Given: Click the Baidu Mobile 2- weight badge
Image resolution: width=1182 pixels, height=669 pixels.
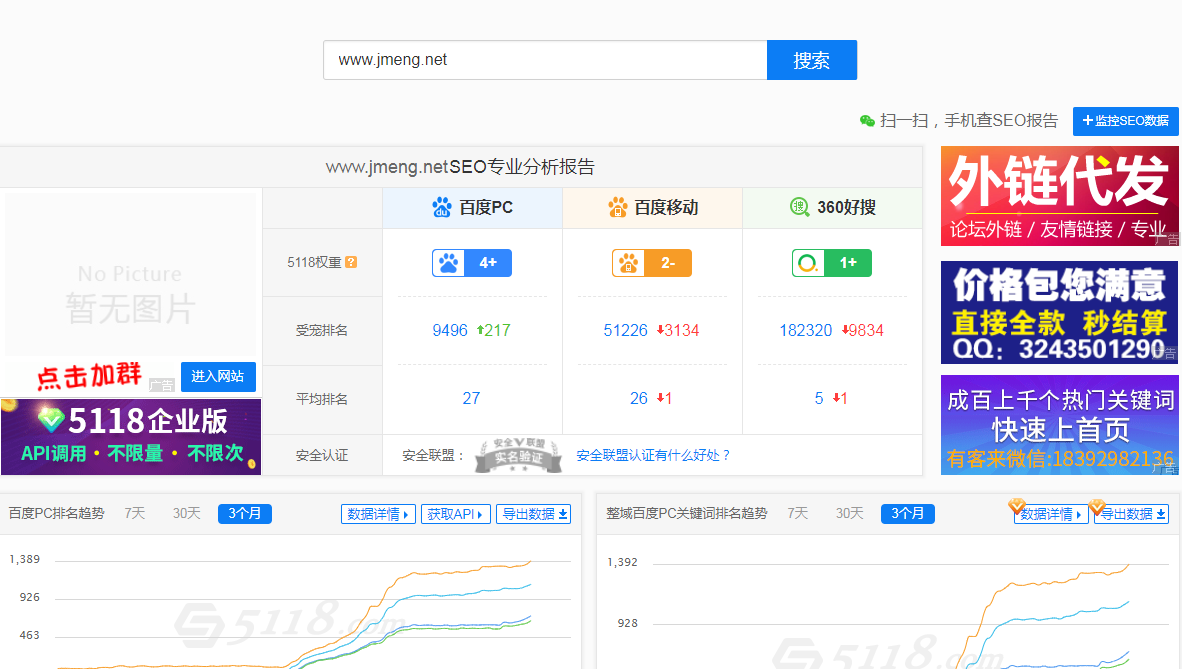Looking at the screenshot, I should click(651, 263).
